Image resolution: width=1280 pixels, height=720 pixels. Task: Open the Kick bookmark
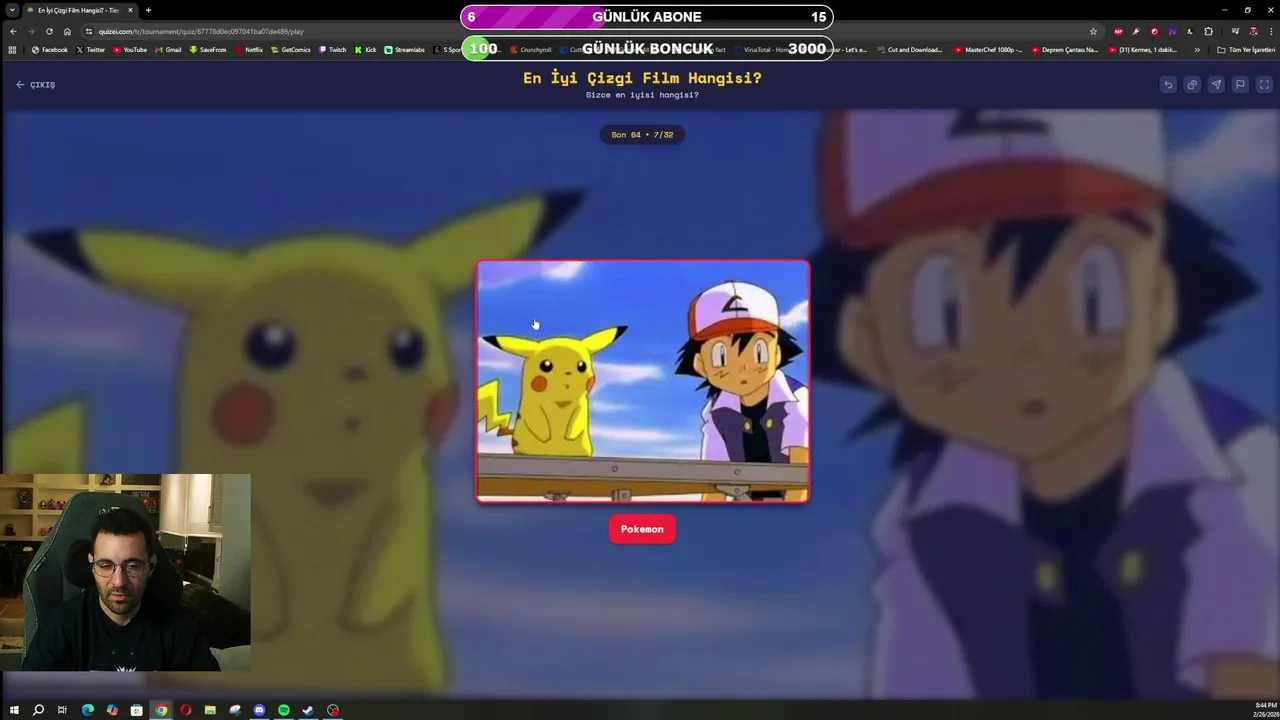366,49
